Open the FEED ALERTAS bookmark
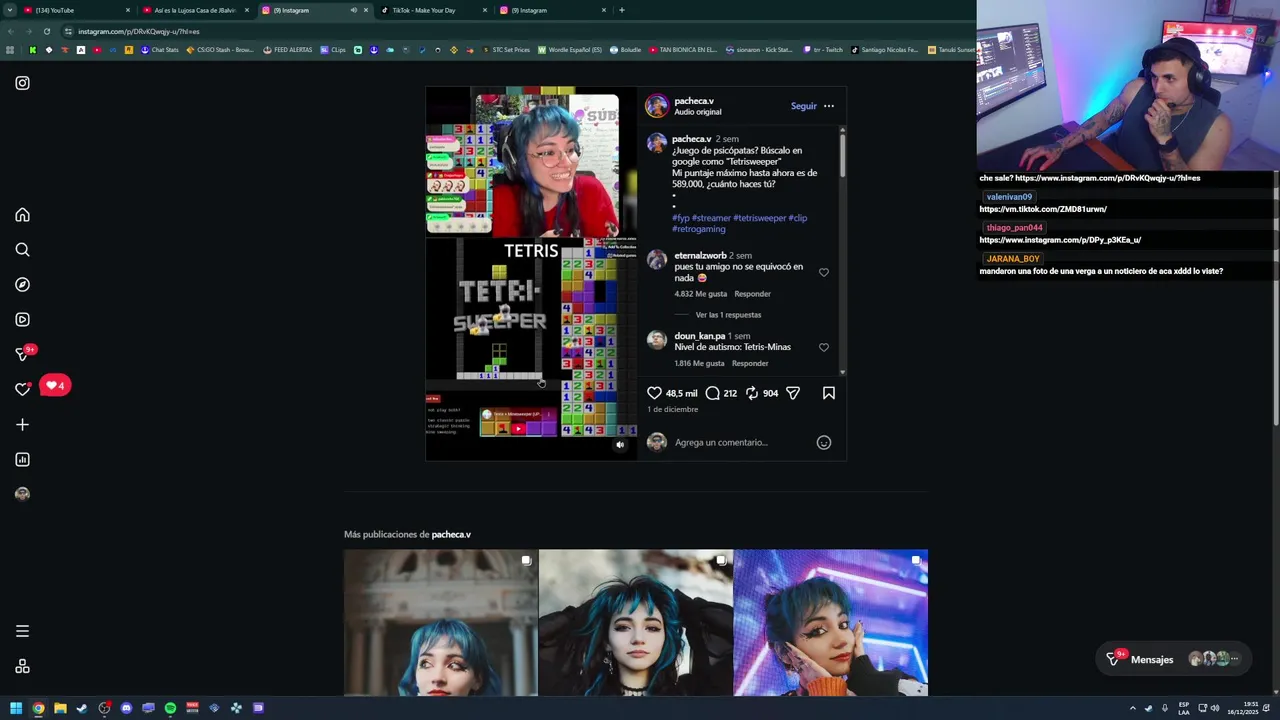This screenshot has height=720, width=1280. (287, 50)
